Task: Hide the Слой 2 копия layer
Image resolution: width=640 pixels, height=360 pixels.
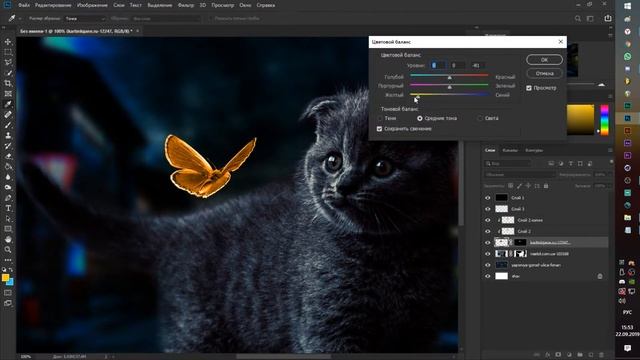Action: coord(487,220)
